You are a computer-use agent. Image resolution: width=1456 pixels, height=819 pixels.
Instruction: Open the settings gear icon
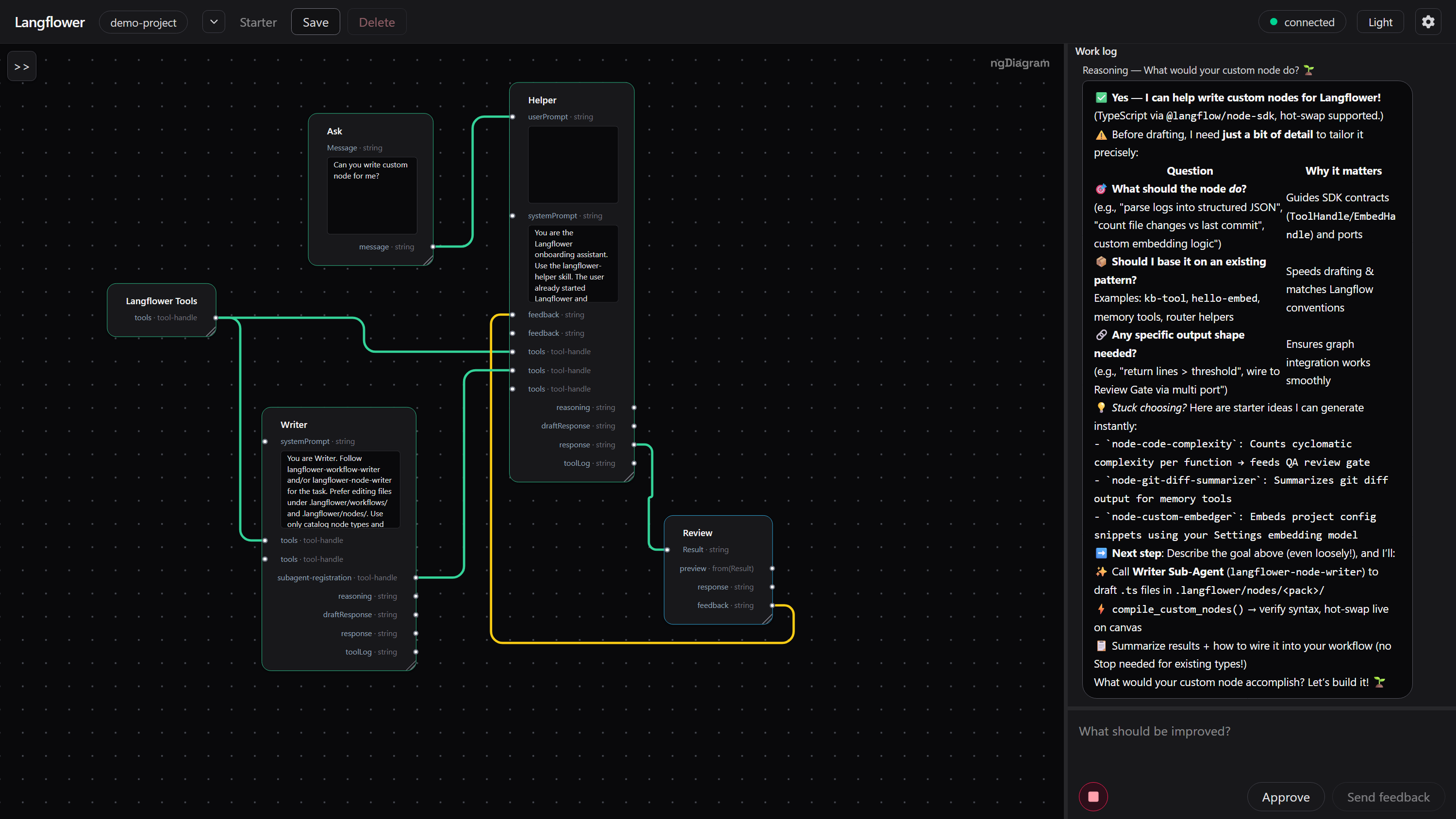[1428, 22]
